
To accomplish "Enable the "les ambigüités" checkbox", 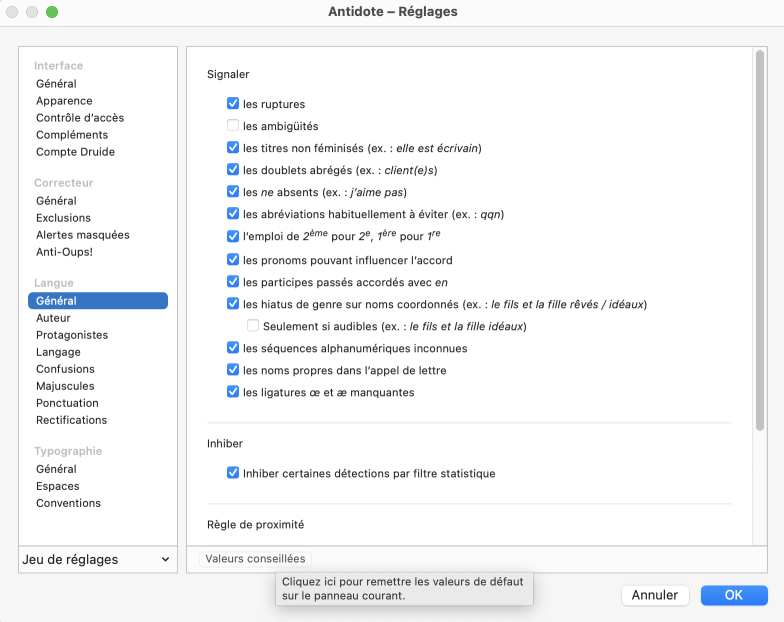I will tap(233, 126).
